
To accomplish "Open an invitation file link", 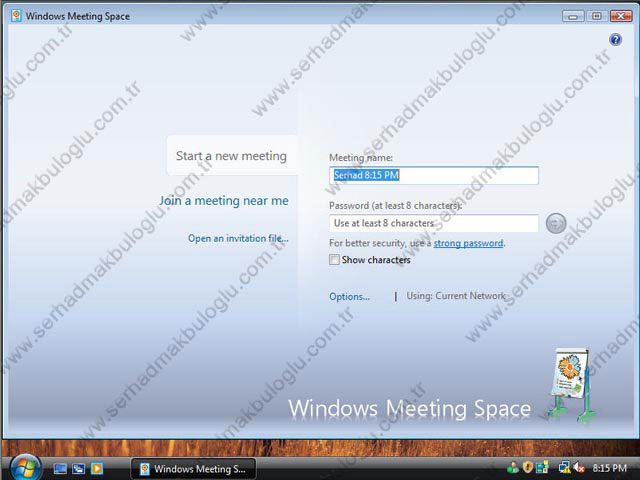I will 238,238.
